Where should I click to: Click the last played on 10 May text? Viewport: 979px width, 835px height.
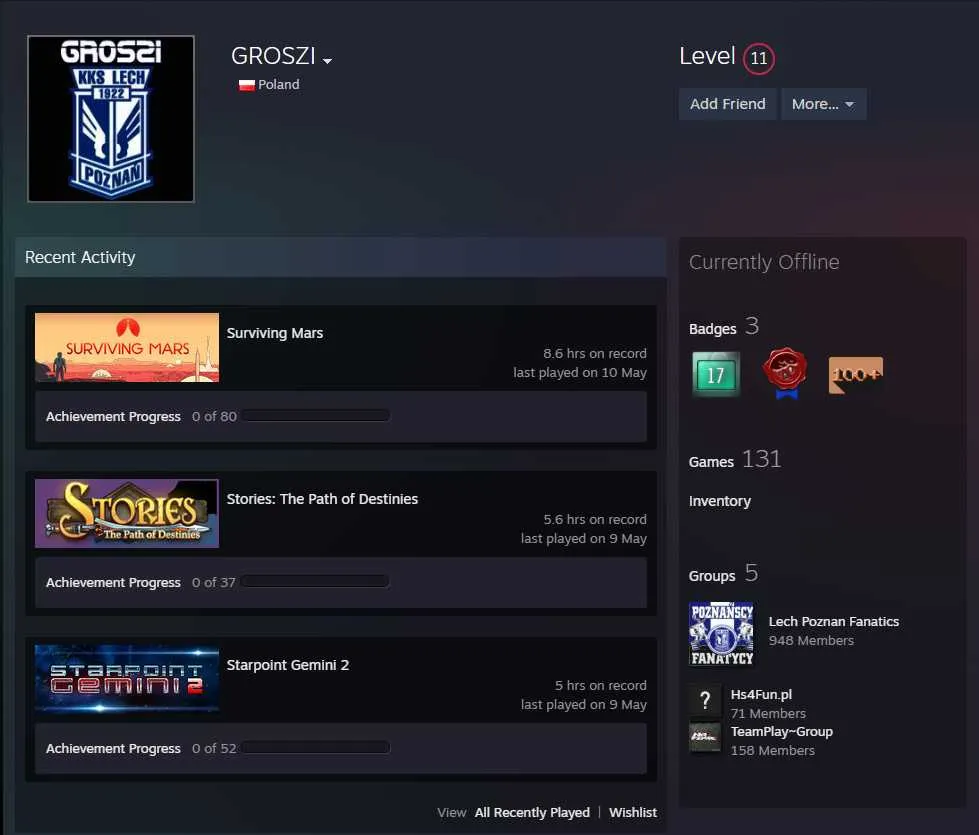click(x=579, y=373)
